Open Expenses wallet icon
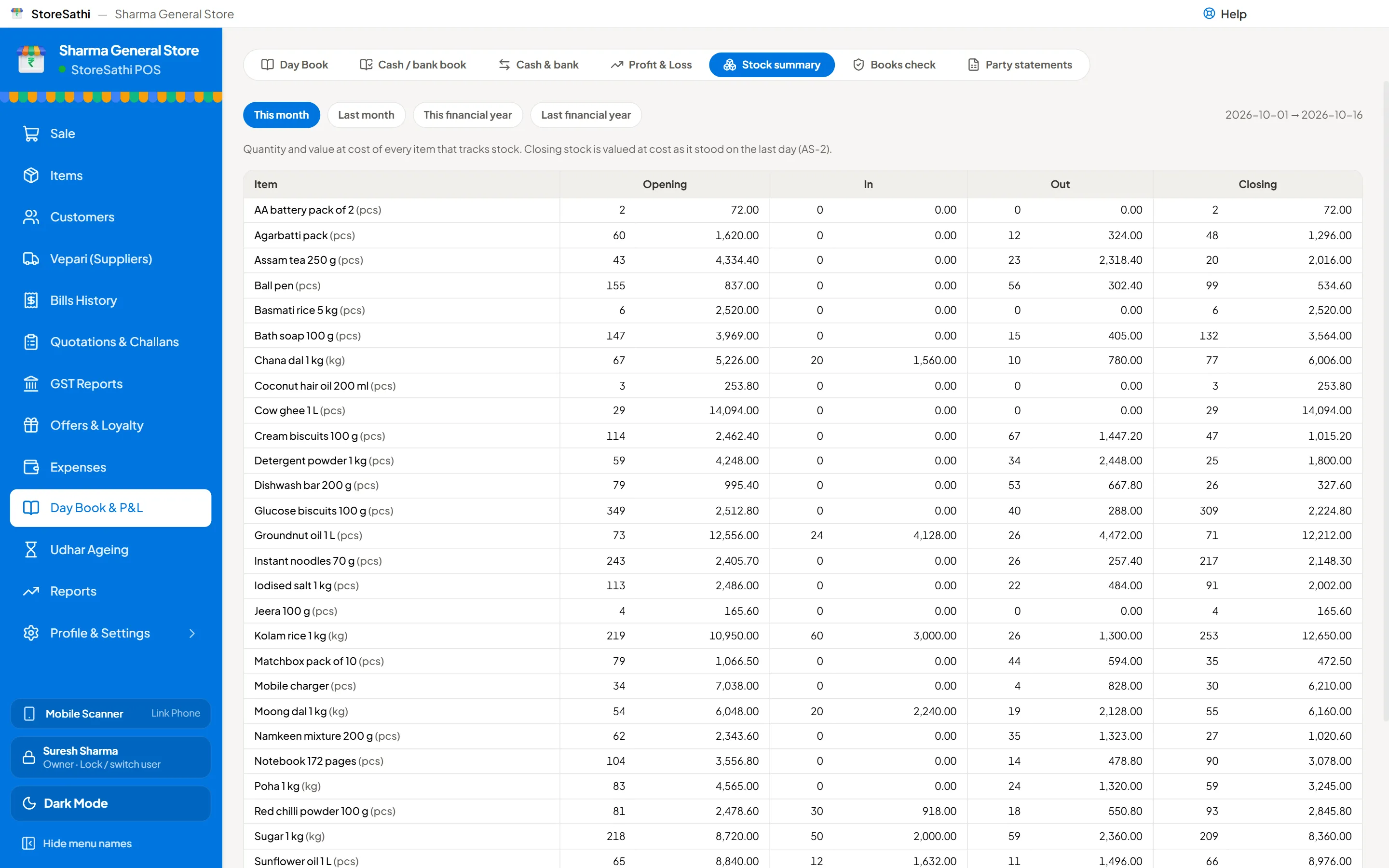1389x868 pixels. [31, 467]
